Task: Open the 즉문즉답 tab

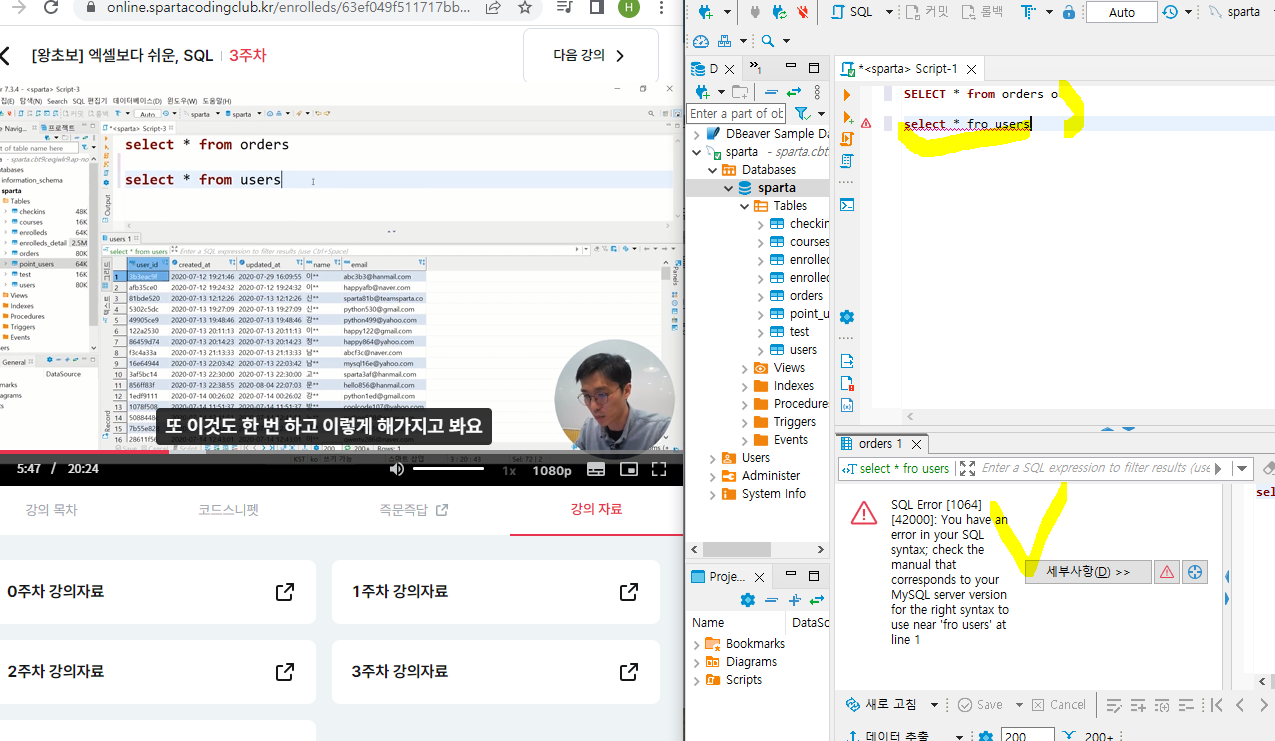Action: (413, 510)
